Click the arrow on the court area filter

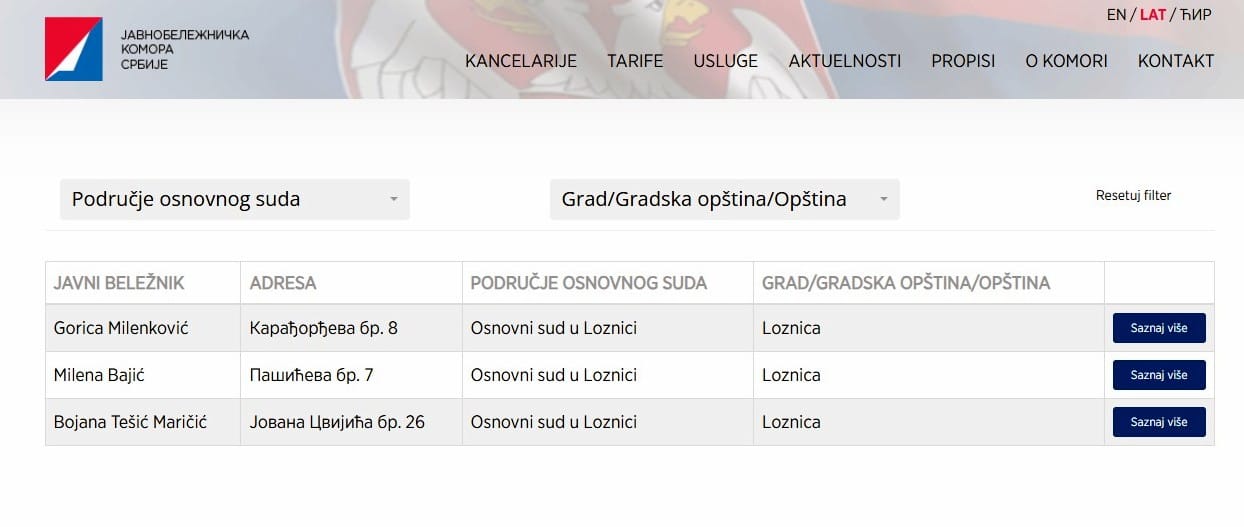(x=394, y=200)
